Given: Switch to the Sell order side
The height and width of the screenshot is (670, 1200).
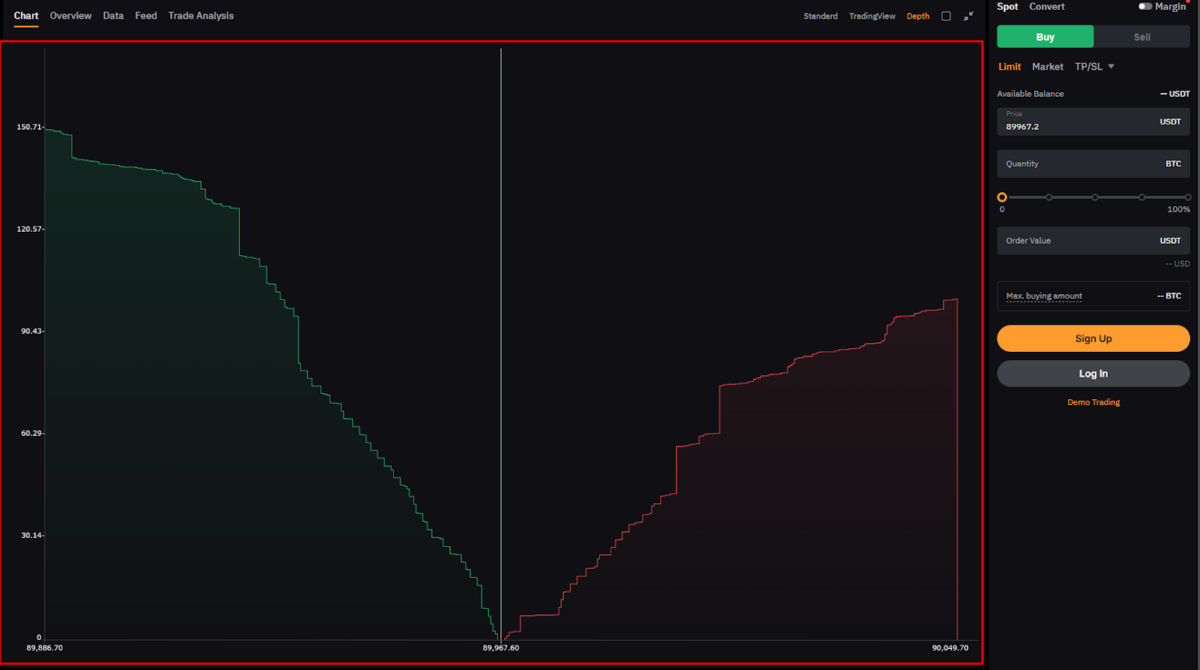Looking at the screenshot, I should [1141, 36].
